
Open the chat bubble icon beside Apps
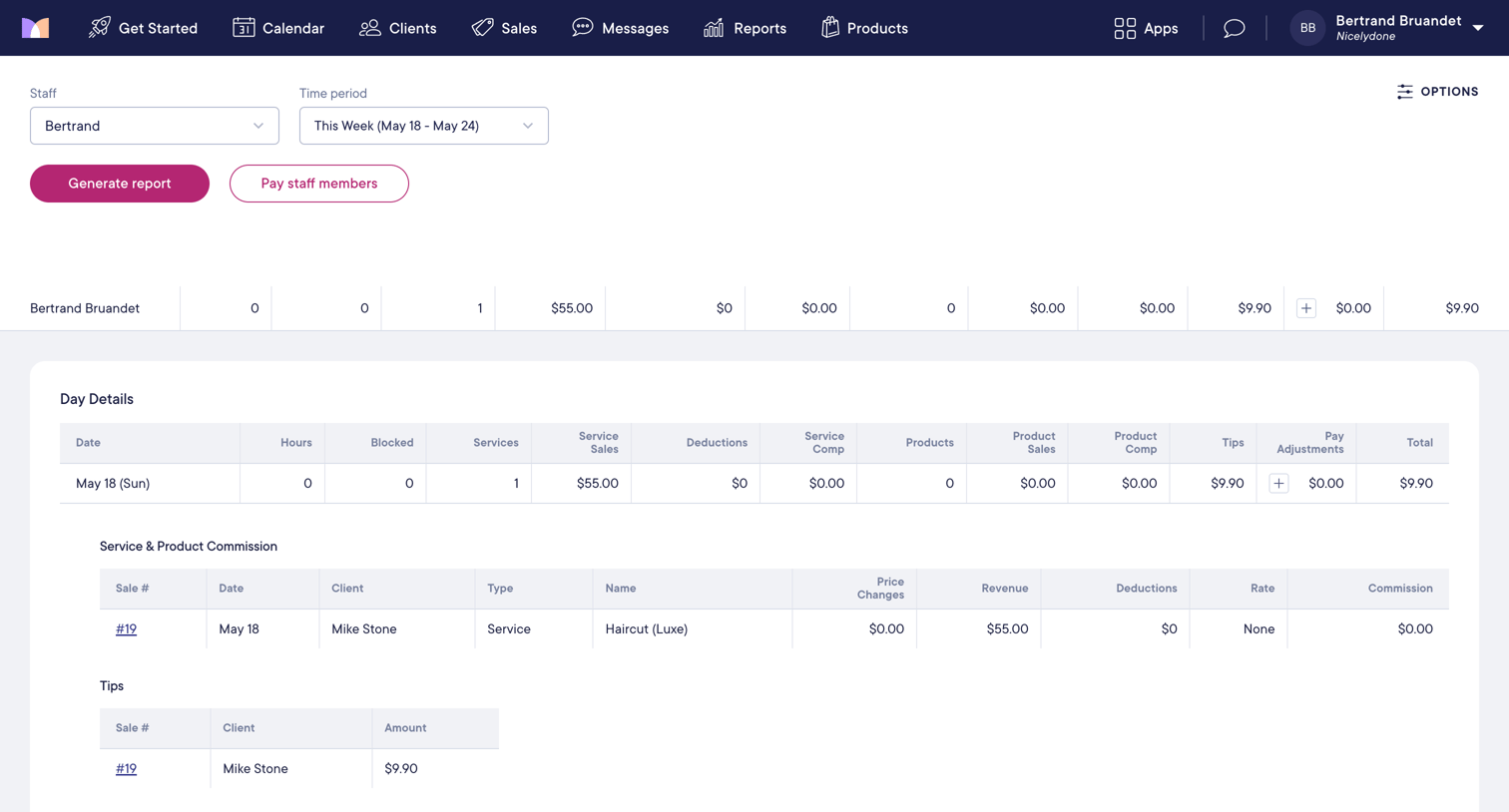tap(1235, 28)
